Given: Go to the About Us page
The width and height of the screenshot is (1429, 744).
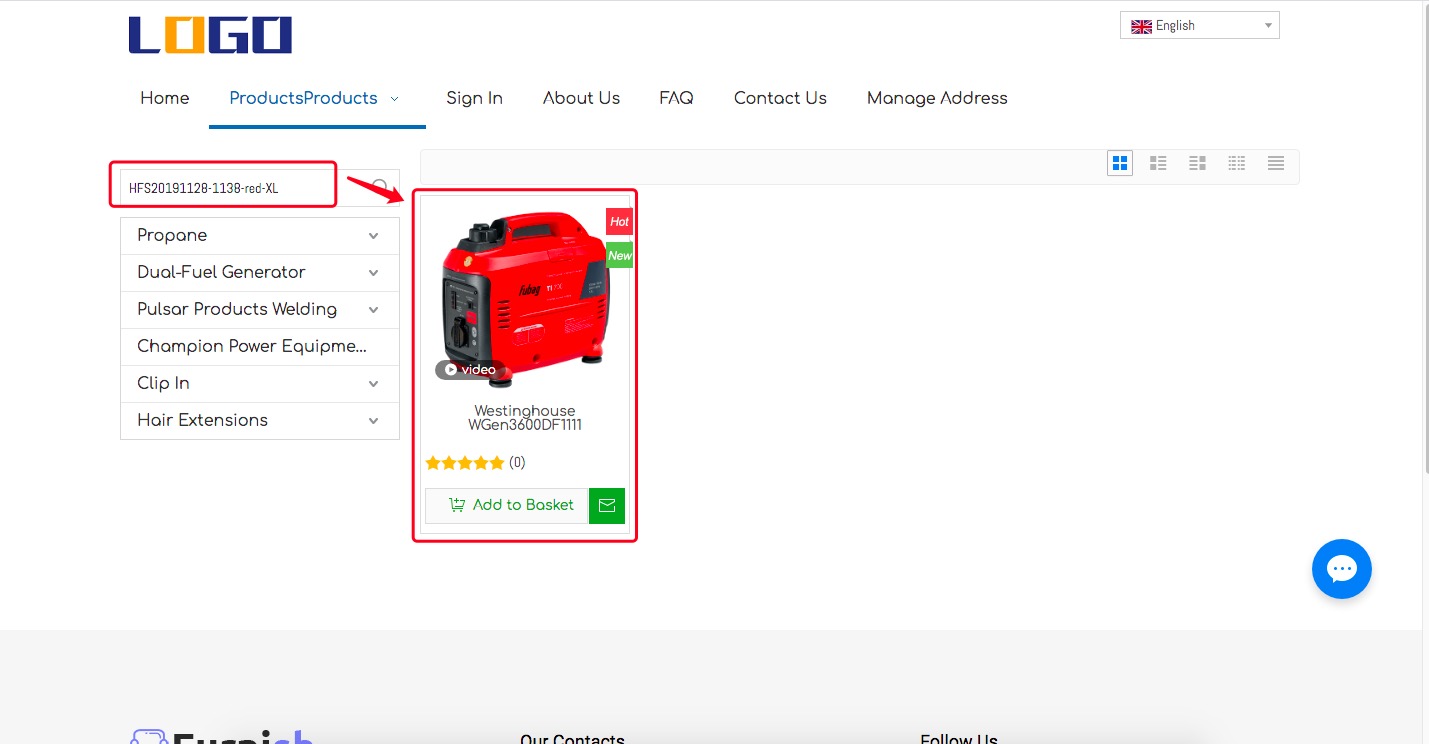Looking at the screenshot, I should point(581,98).
